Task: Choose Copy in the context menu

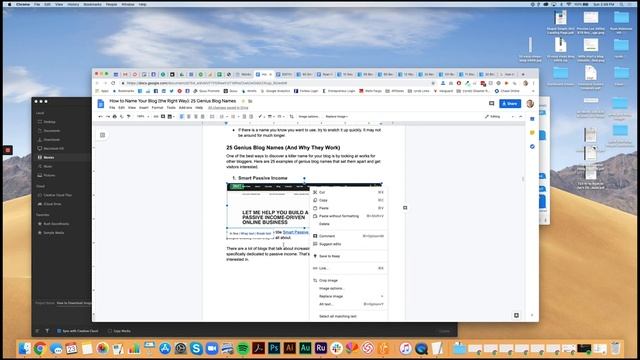Action: pyautogui.click(x=348, y=200)
